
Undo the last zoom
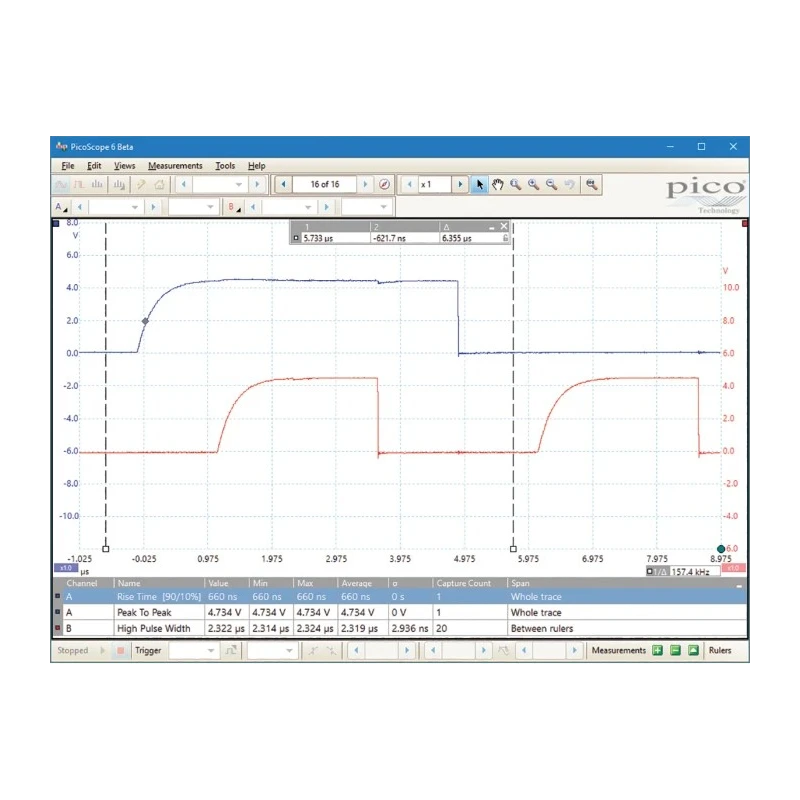click(x=569, y=184)
